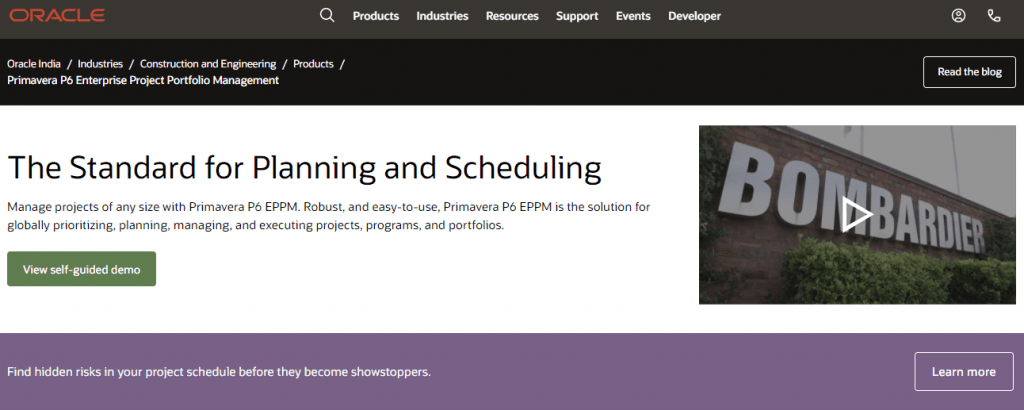Open the Developer menu

click(x=694, y=16)
